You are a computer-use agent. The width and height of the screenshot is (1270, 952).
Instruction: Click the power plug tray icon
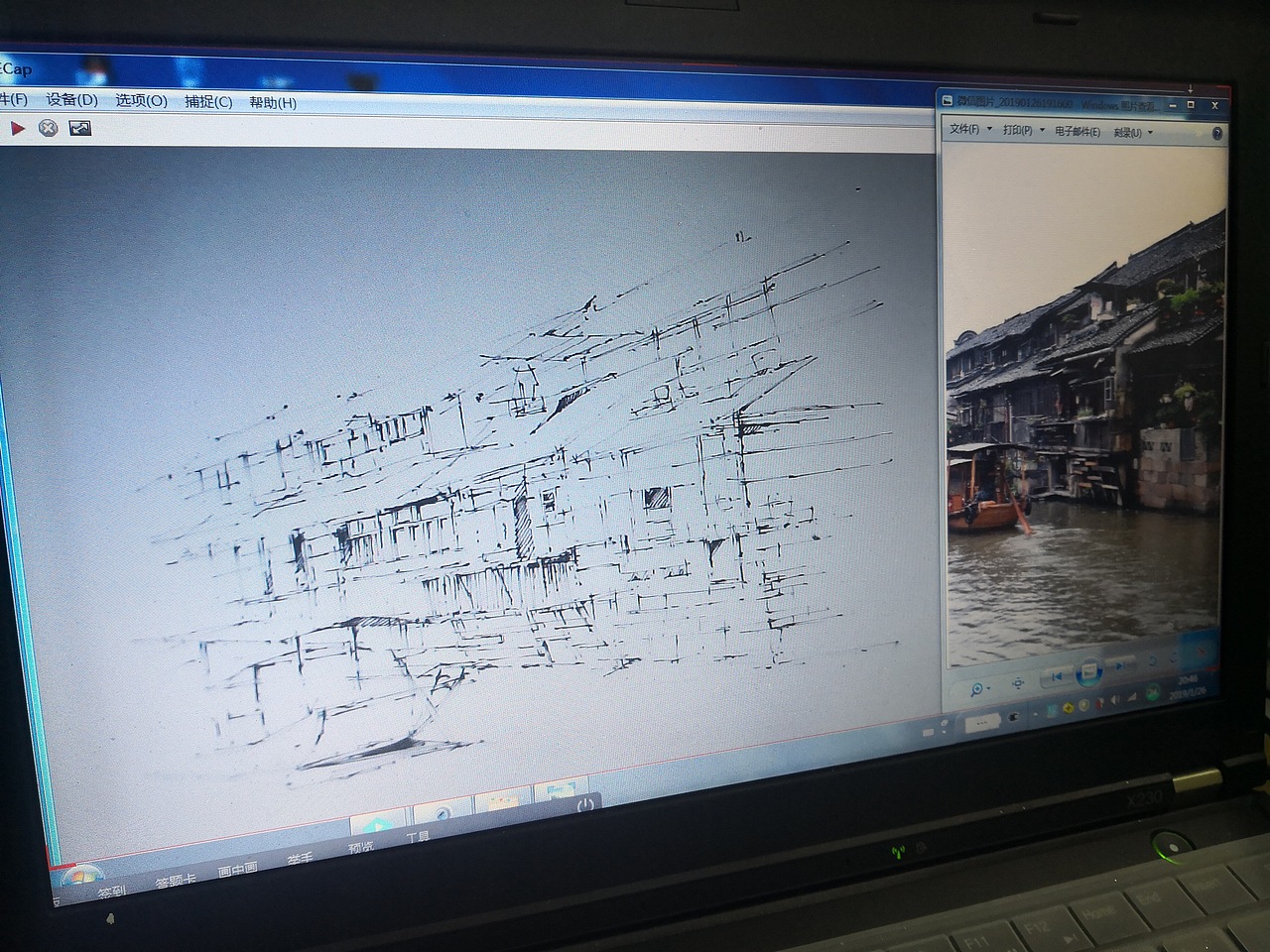point(1013,717)
